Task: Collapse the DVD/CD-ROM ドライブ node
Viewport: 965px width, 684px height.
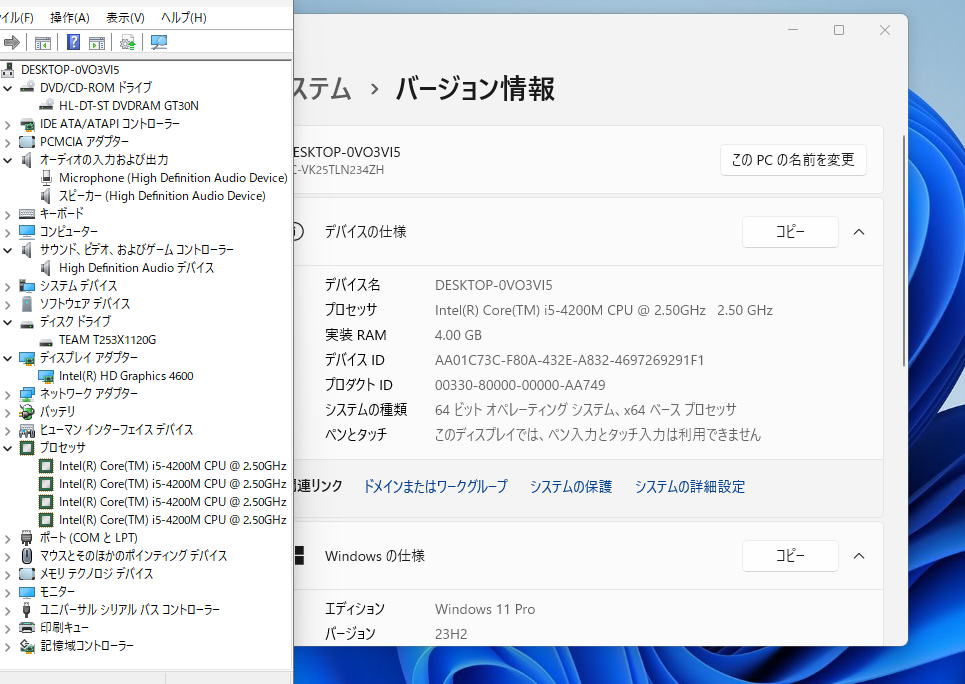Action: (x=7, y=88)
